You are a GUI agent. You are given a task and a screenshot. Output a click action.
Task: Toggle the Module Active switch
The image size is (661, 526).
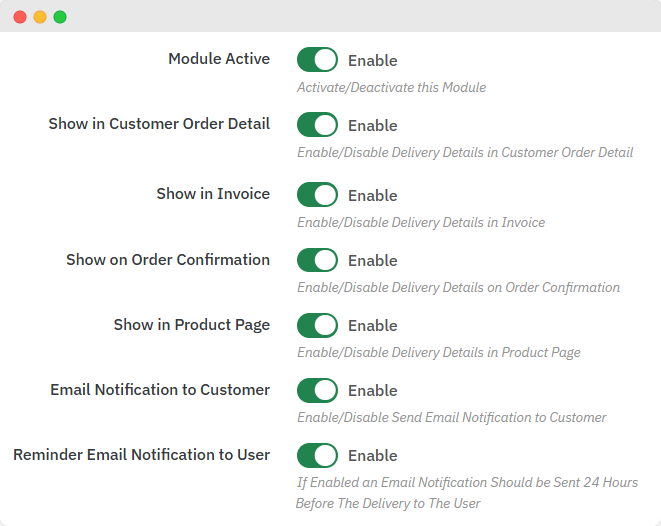pos(317,60)
